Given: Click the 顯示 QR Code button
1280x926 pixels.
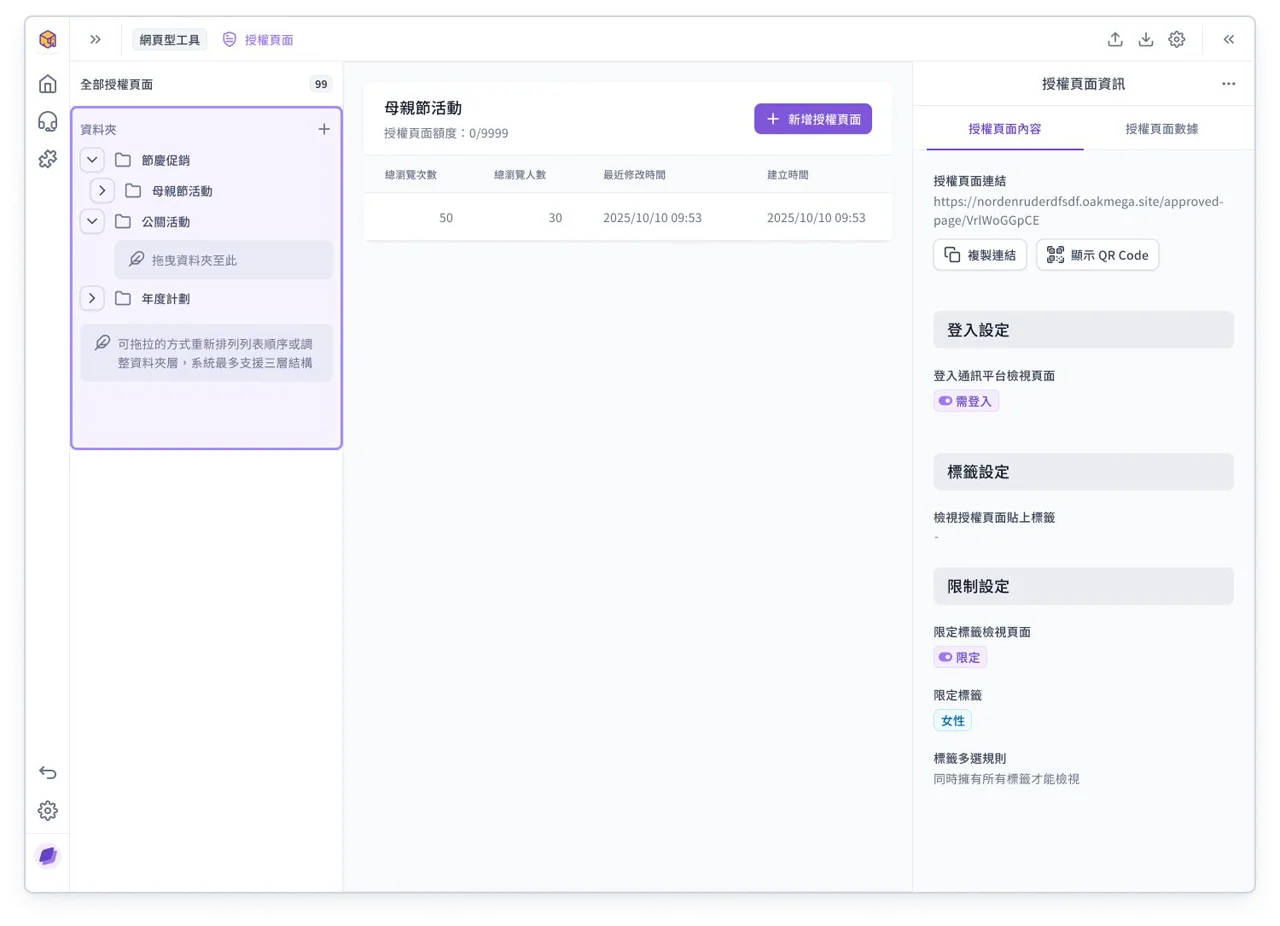Looking at the screenshot, I should (x=1098, y=255).
